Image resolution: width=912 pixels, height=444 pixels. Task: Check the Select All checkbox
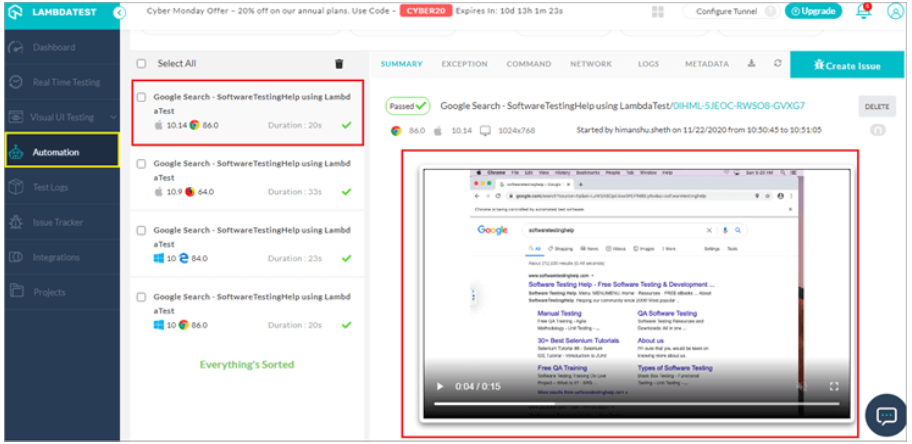[141, 64]
